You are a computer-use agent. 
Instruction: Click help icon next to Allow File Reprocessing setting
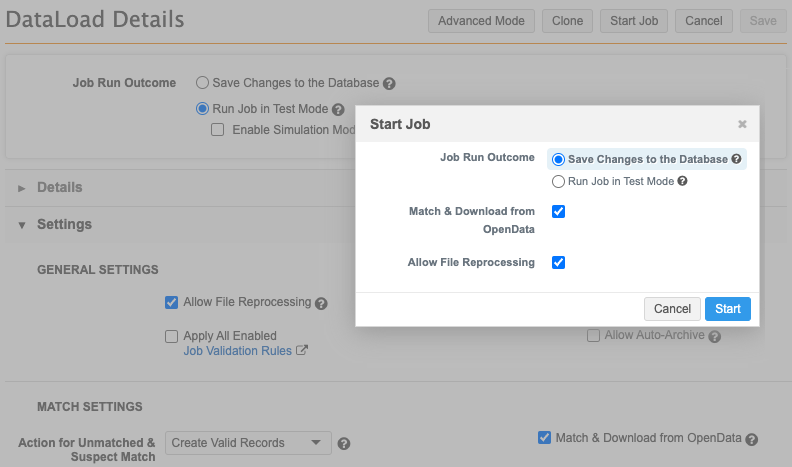click(321, 303)
